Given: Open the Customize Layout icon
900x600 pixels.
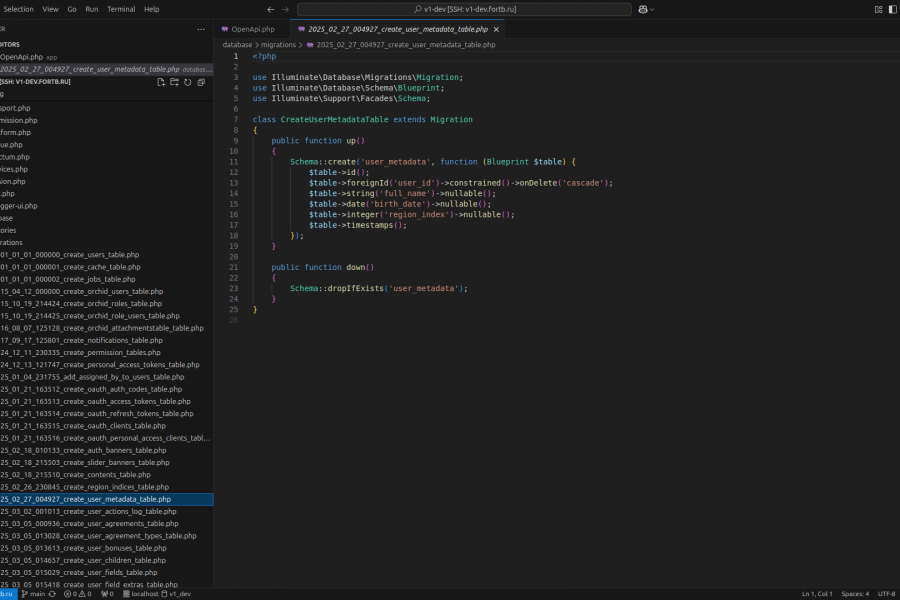Looking at the screenshot, I should (x=879, y=9).
